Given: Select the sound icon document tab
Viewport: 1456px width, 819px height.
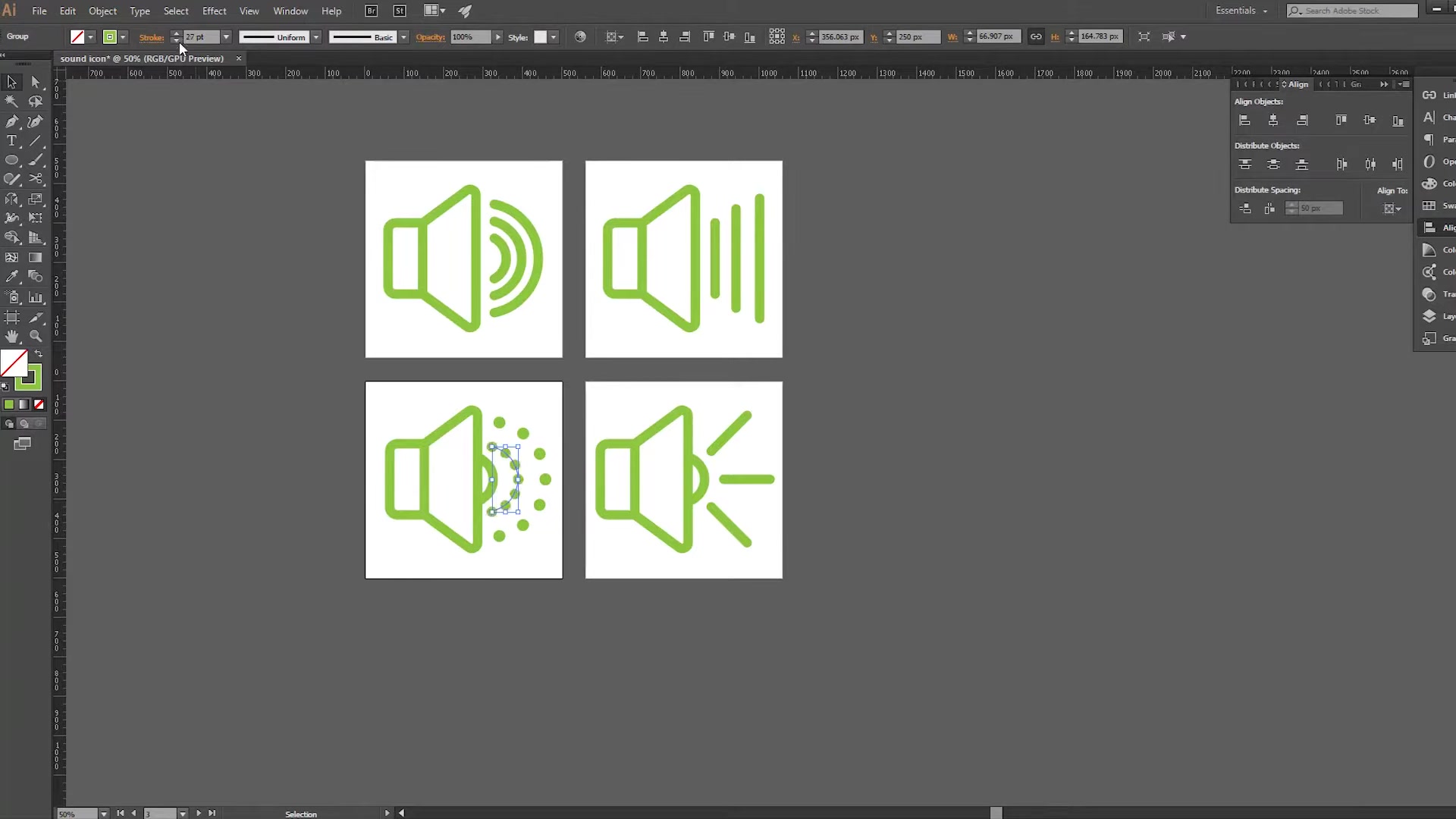Looking at the screenshot, I should (142, 58).
